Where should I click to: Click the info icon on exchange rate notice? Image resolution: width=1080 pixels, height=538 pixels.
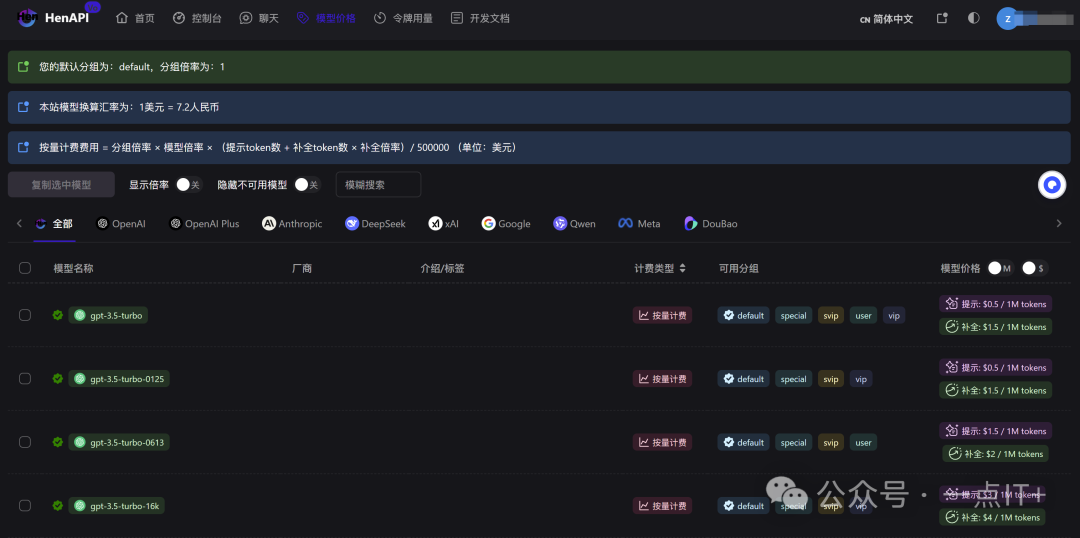point(23,107)
